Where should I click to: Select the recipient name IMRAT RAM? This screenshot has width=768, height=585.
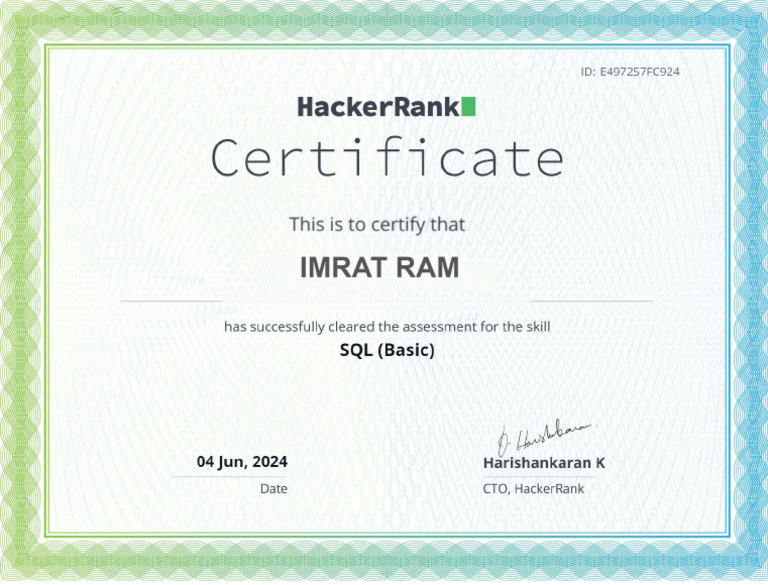point(380,268)
